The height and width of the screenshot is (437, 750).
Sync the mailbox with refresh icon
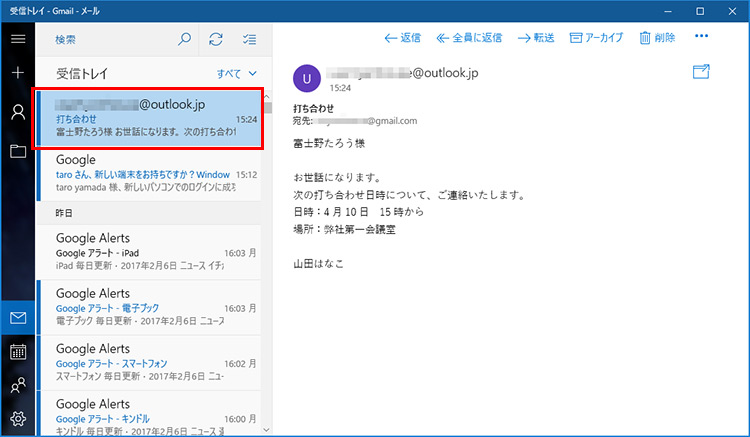pyautogui.click(x=215, y=40)
